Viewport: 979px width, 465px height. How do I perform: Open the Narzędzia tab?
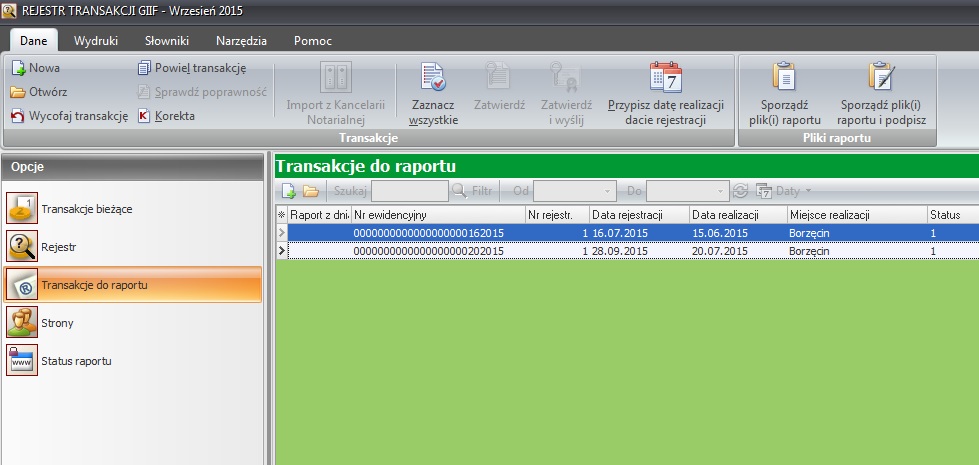(x=242, y=41)
